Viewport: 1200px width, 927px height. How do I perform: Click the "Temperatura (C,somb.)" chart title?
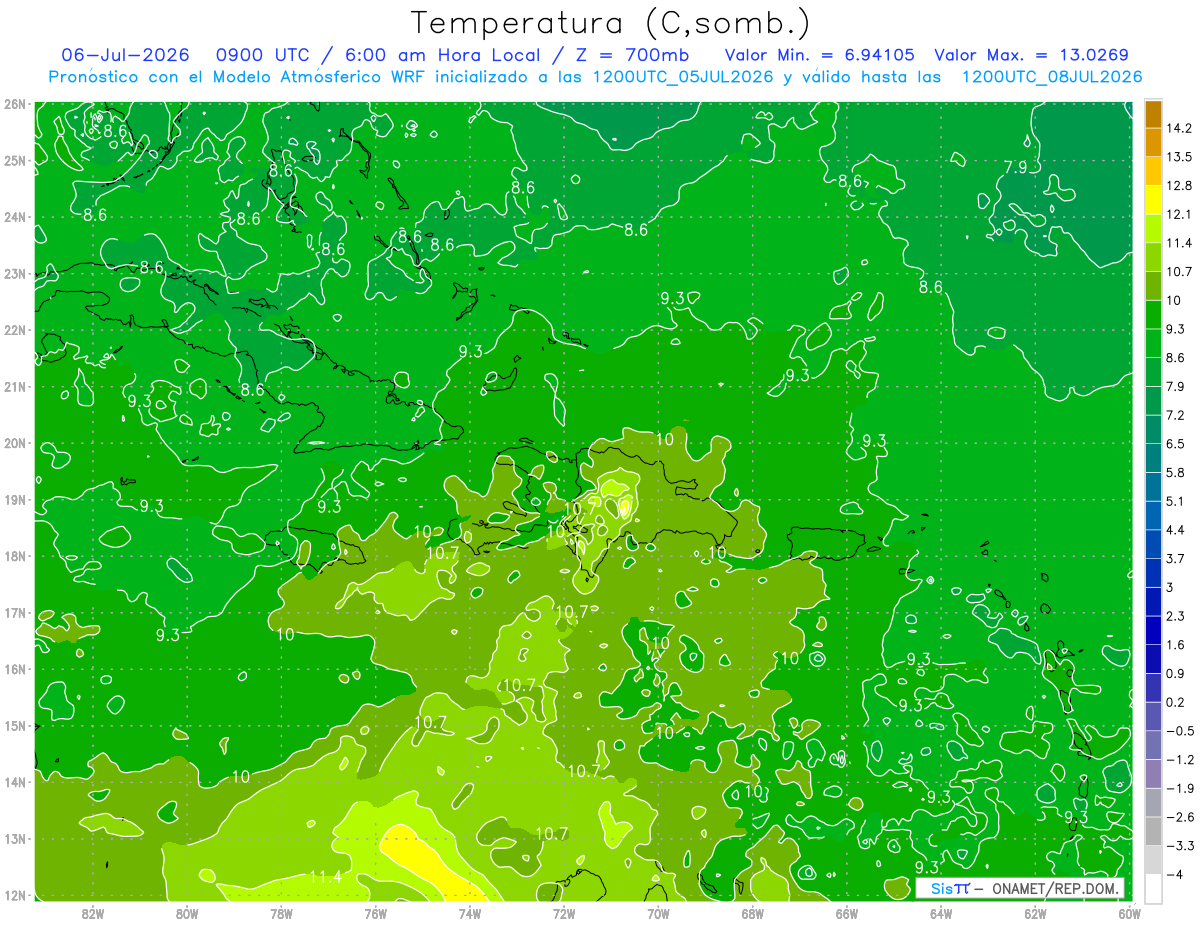(x=610, y=23)
